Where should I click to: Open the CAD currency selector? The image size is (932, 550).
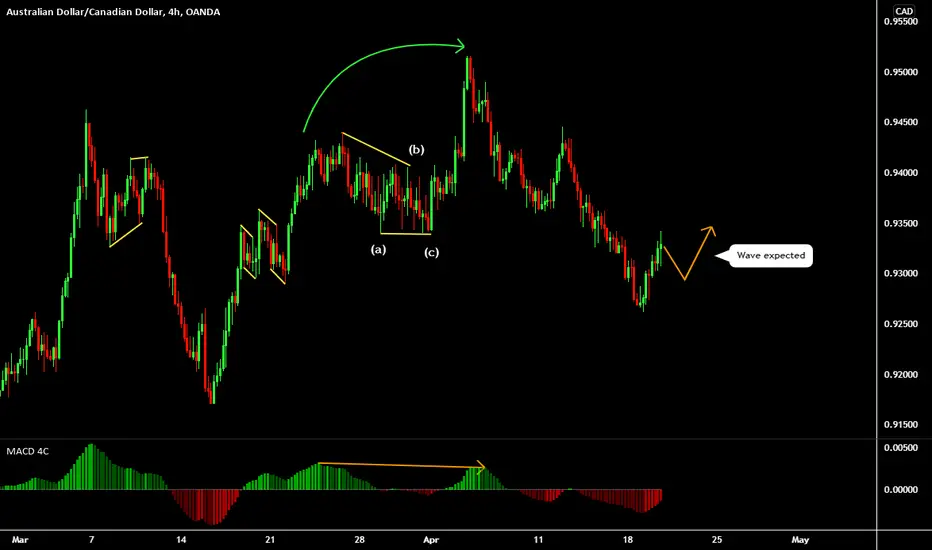[904, 11]
